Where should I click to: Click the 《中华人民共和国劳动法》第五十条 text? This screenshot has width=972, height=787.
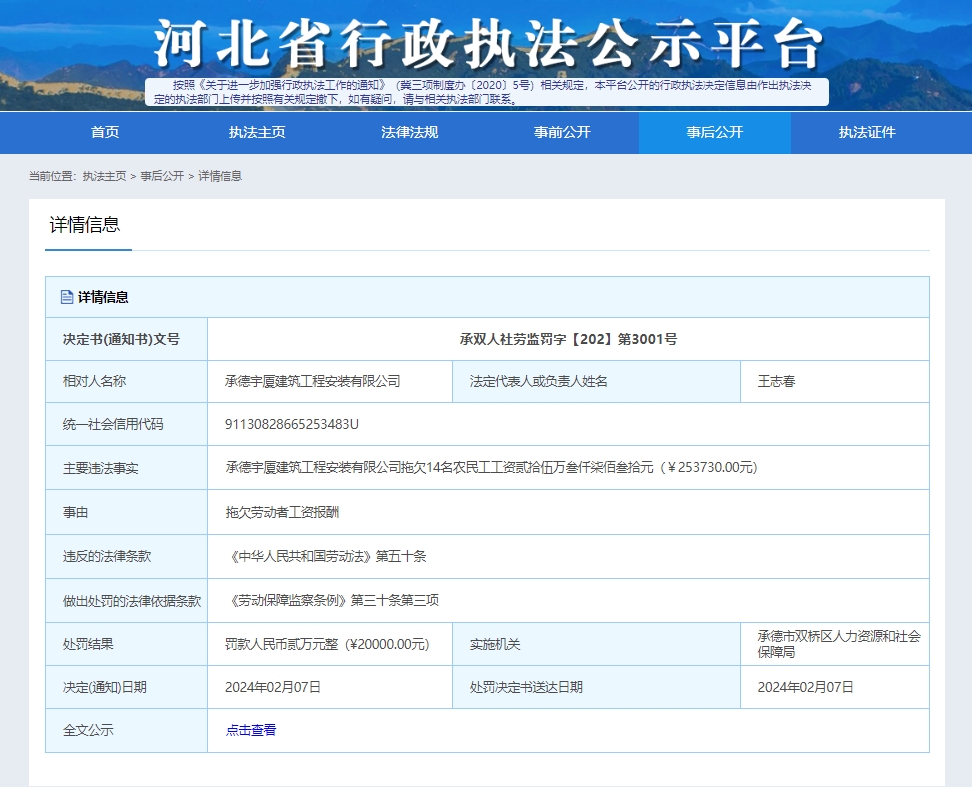[328, 556]
